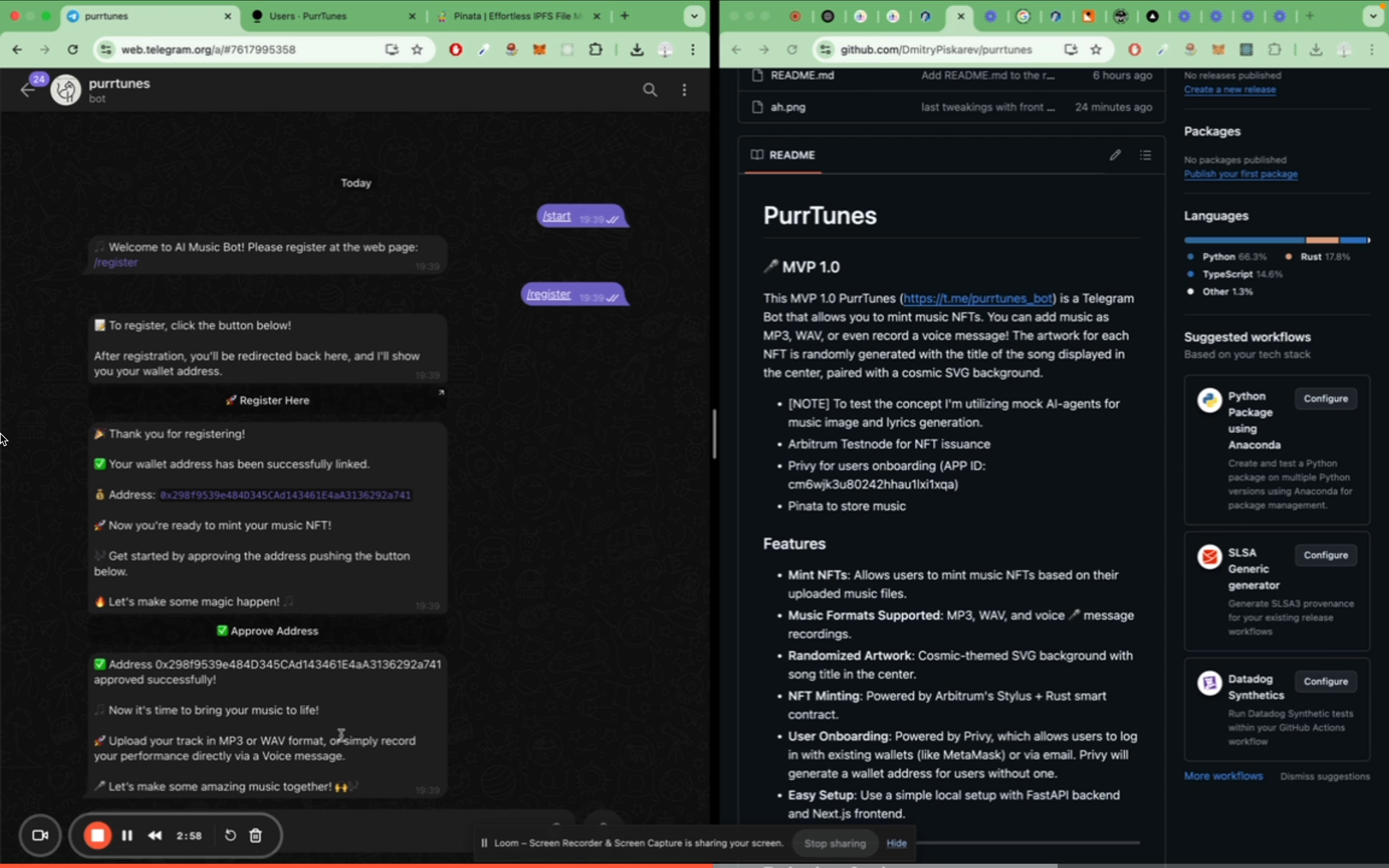Open the left browser three-dot menu
Viewport: 1389px width, 868px height.
692,50
